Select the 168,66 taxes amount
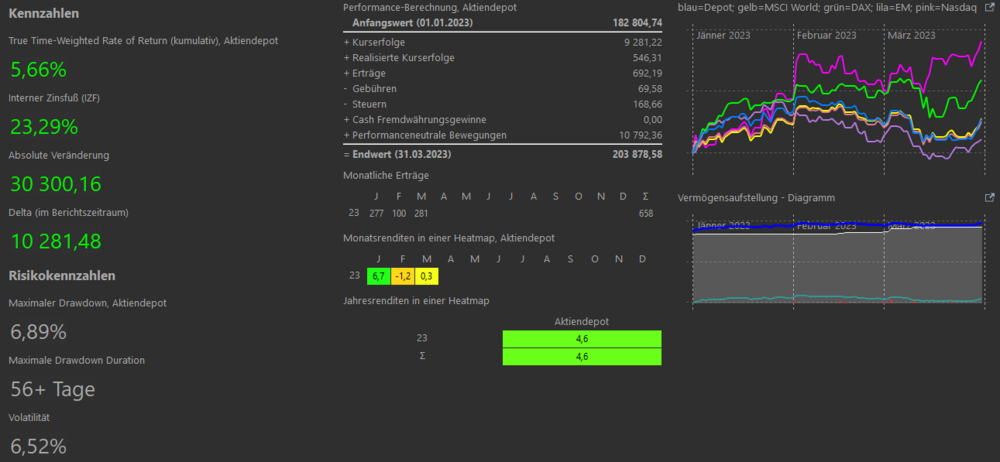The width and height of the screenshot is (1000, 462). tap(648, 104)
